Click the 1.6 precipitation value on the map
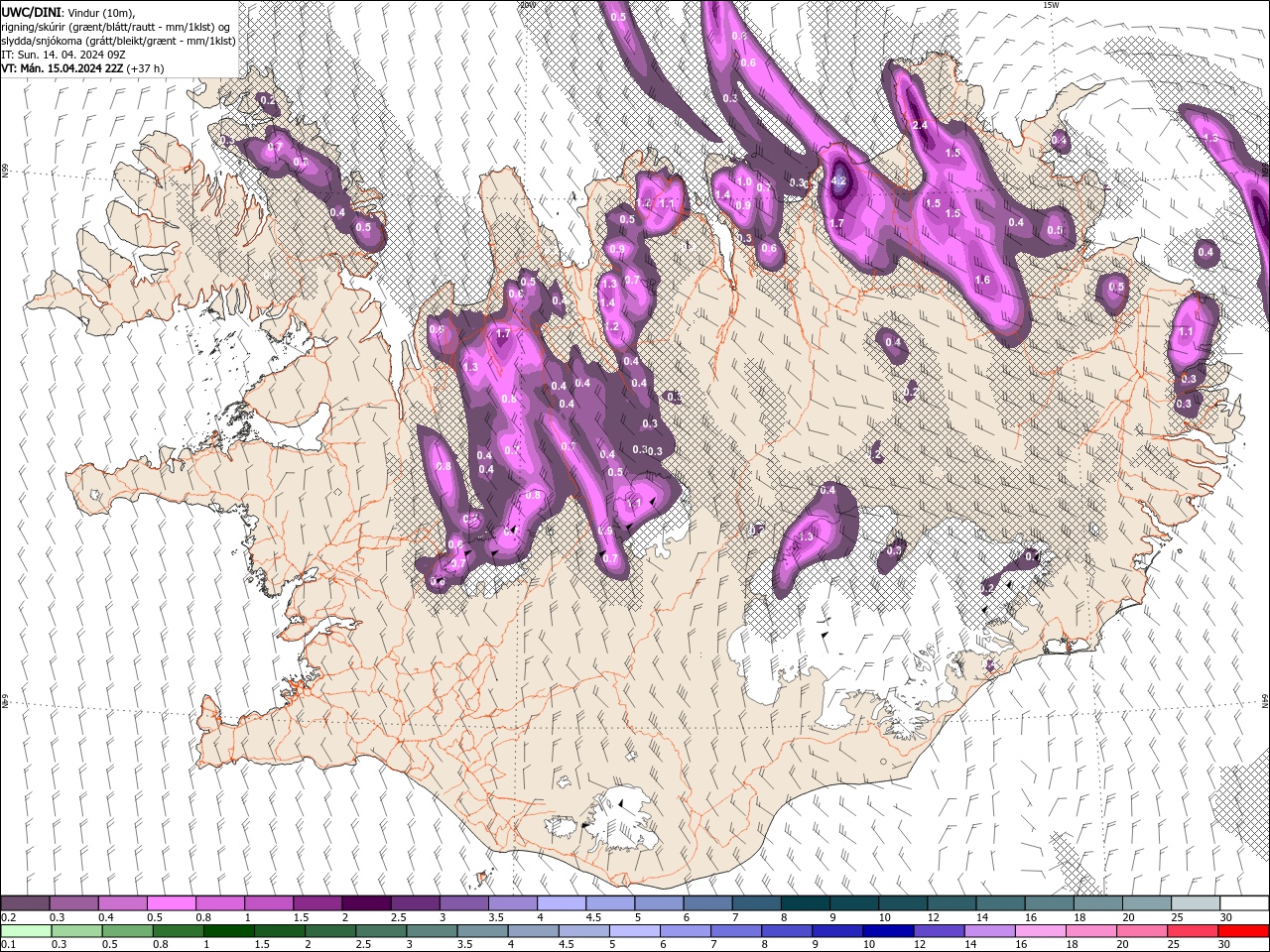The image size is (1270, 952). point(982,281)
